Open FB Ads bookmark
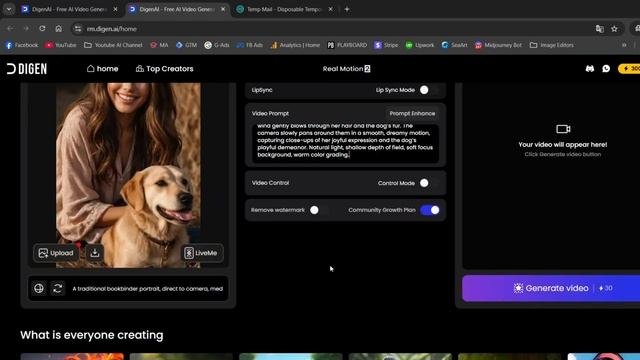The height and width of the screenshot is (360, 640). (249, 45)
